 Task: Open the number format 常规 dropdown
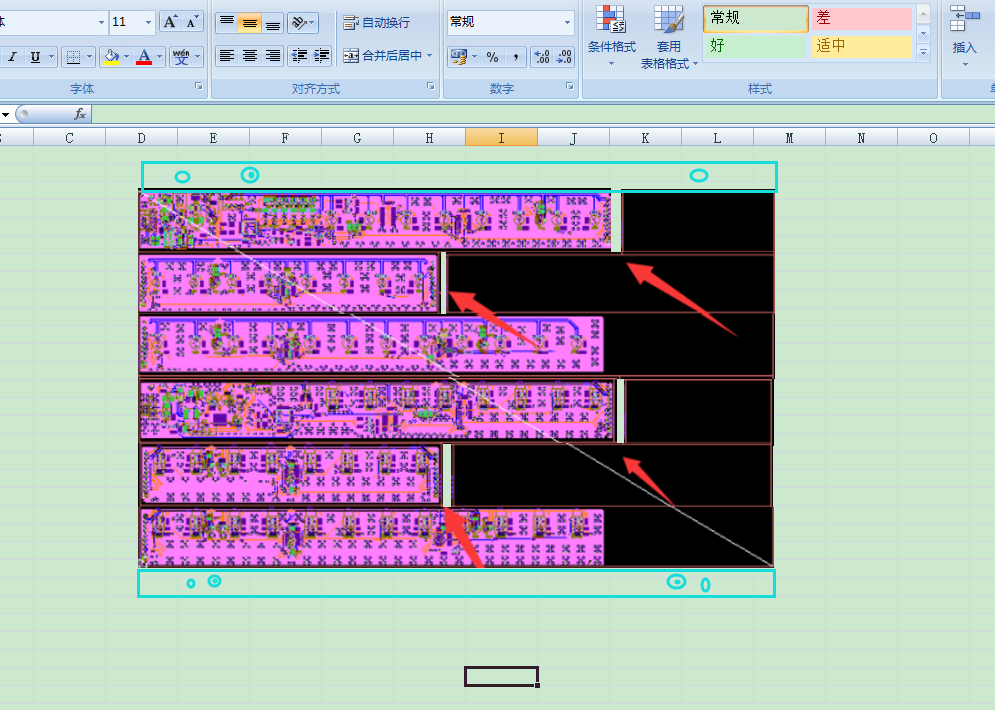coord(568,22)
